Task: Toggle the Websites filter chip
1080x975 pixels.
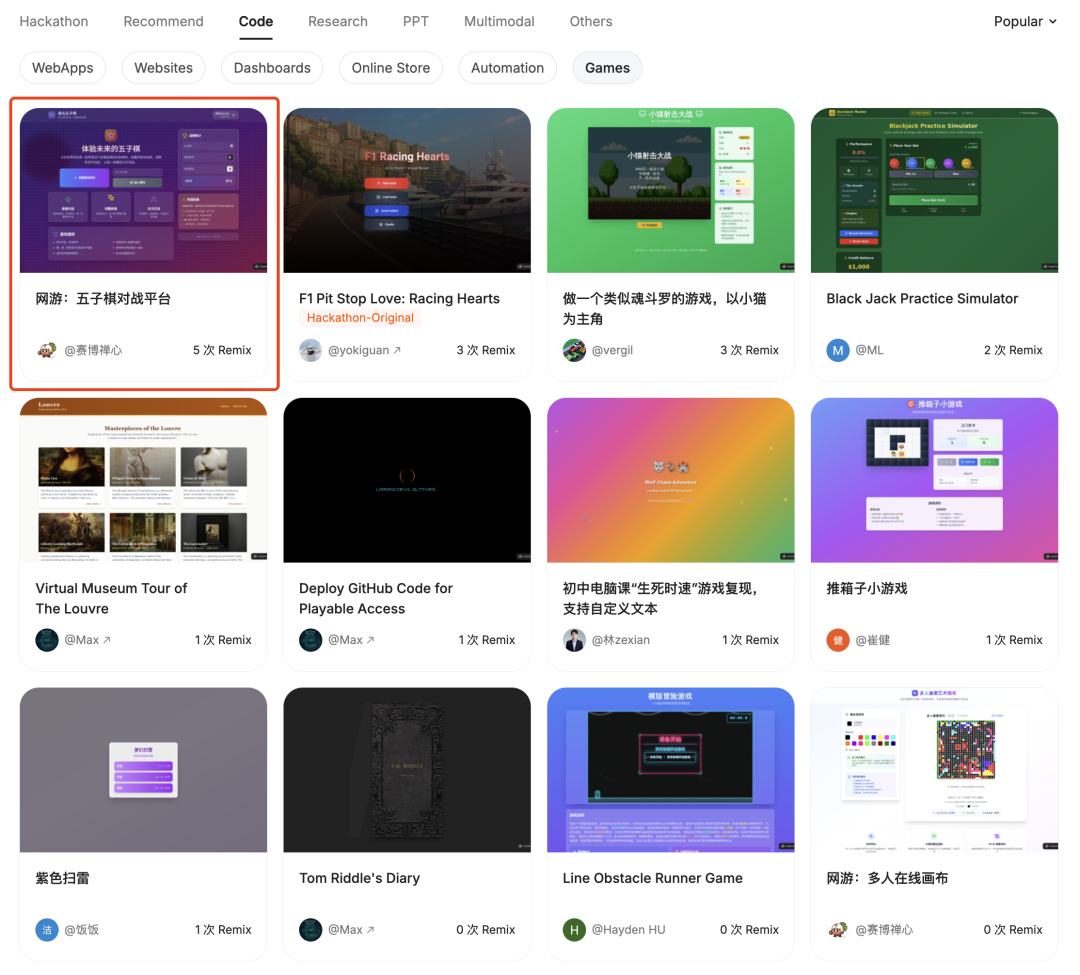Action: tap(163, 68)
